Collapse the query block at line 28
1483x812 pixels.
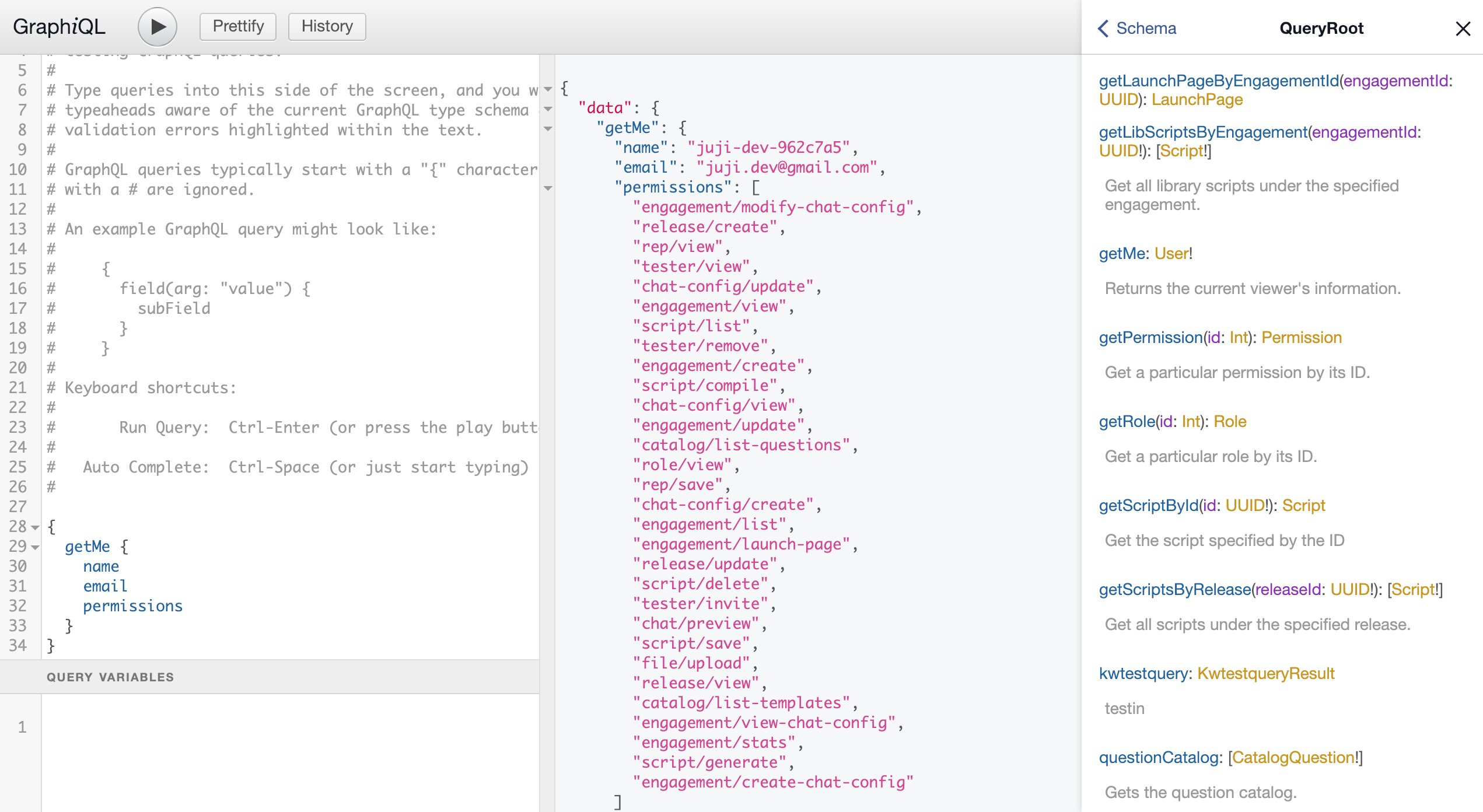tap(36, 527)
